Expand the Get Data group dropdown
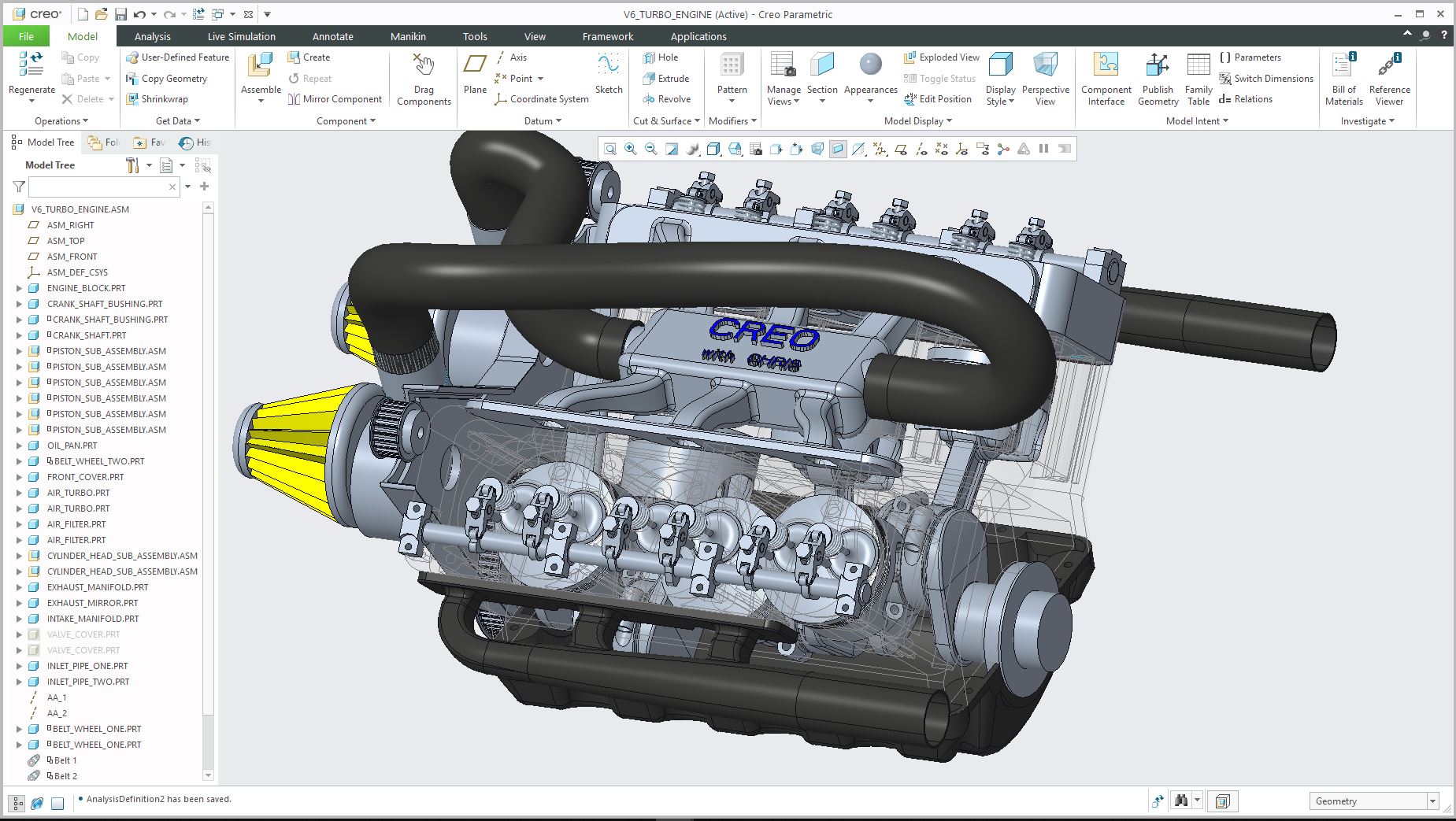1456x821 pixels. coord(178,121)
